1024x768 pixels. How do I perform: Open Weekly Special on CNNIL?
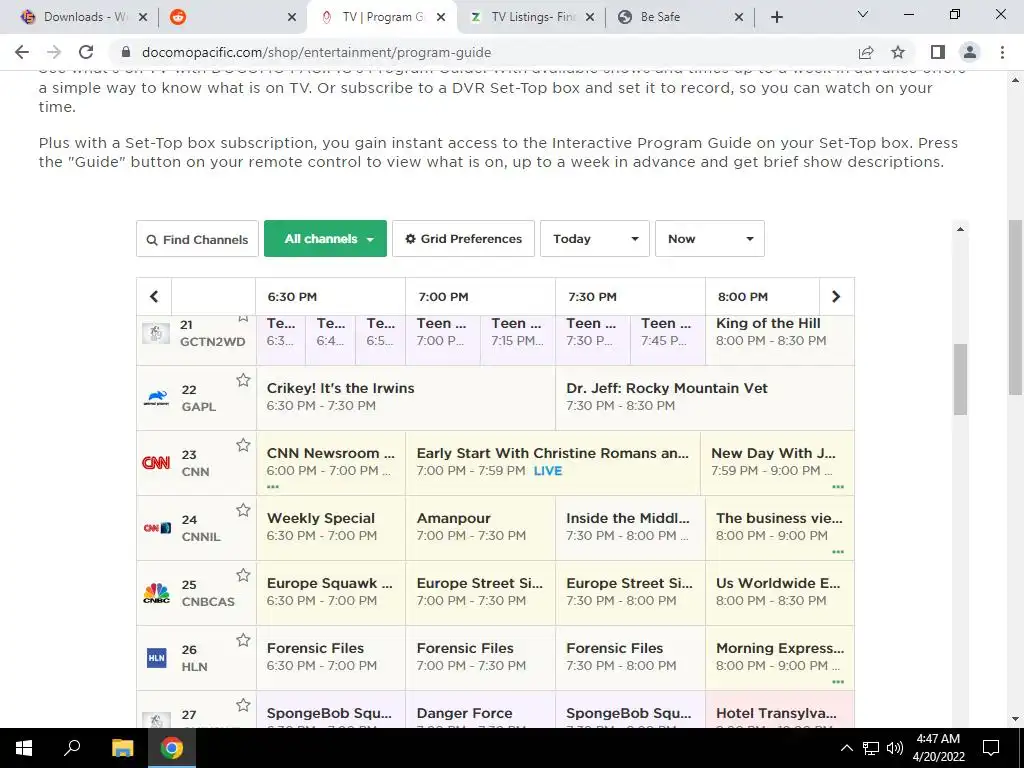(x=331, y=528)
